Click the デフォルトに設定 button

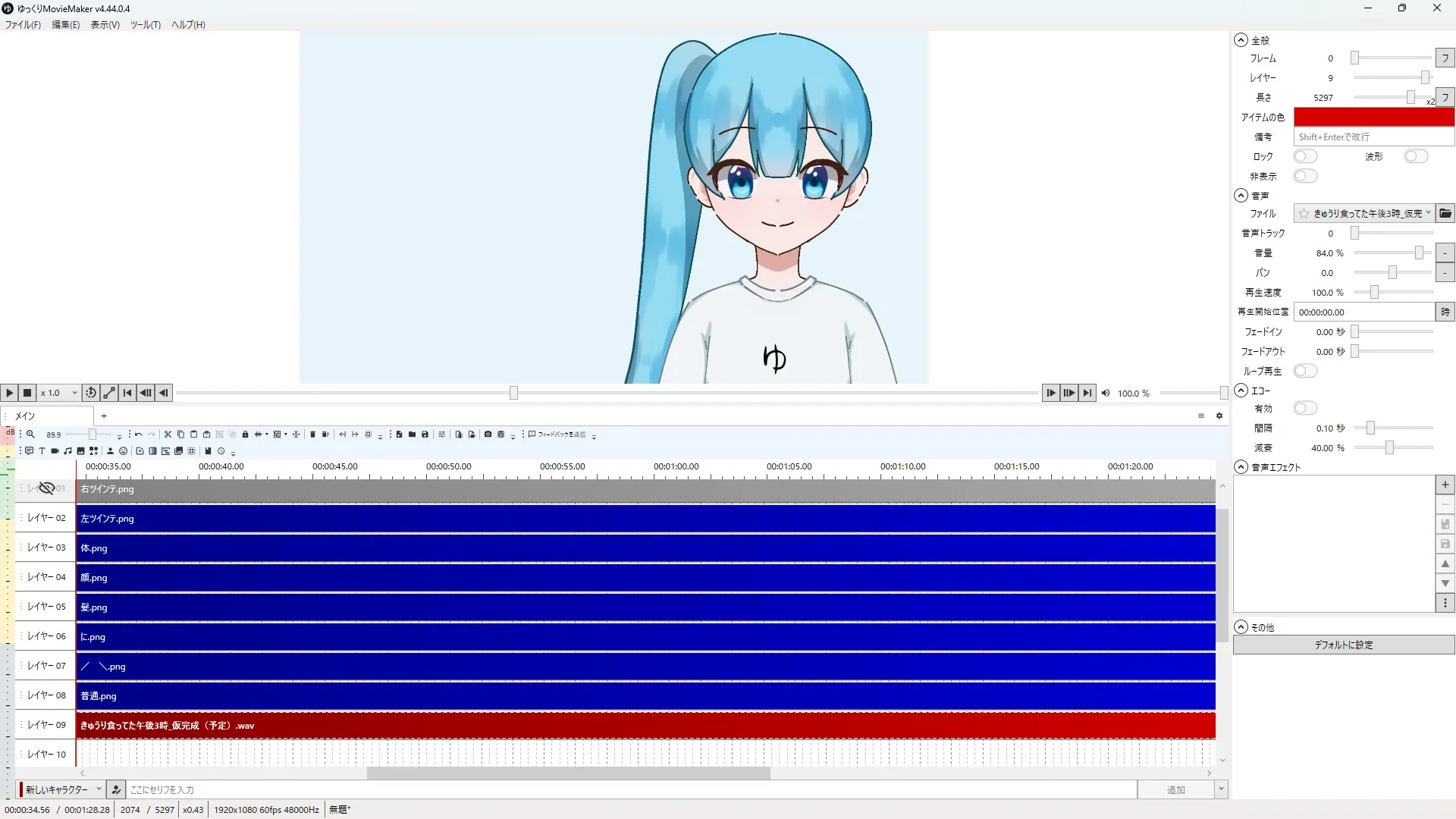point(1343,645)
